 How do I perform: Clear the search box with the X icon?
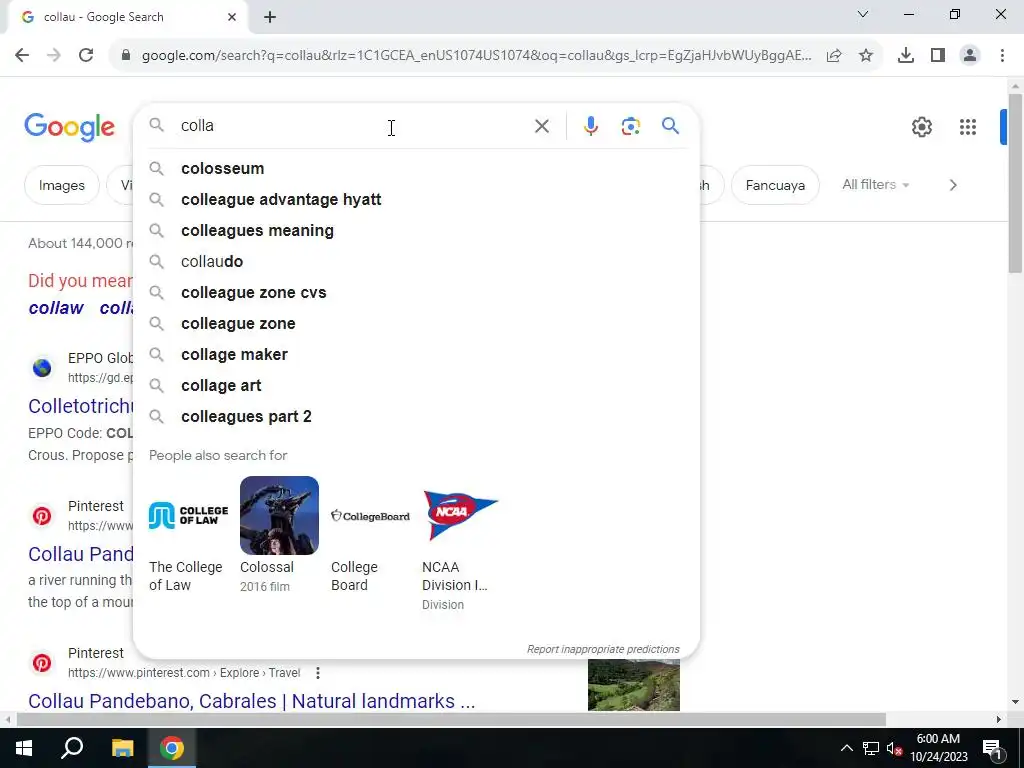pos(541,126)
